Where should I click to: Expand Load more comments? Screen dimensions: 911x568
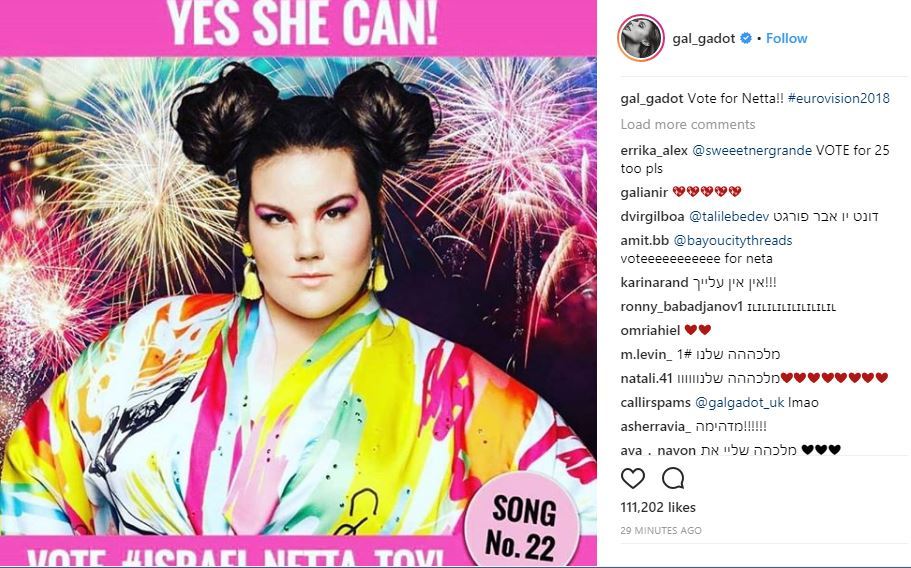point(687,124)
